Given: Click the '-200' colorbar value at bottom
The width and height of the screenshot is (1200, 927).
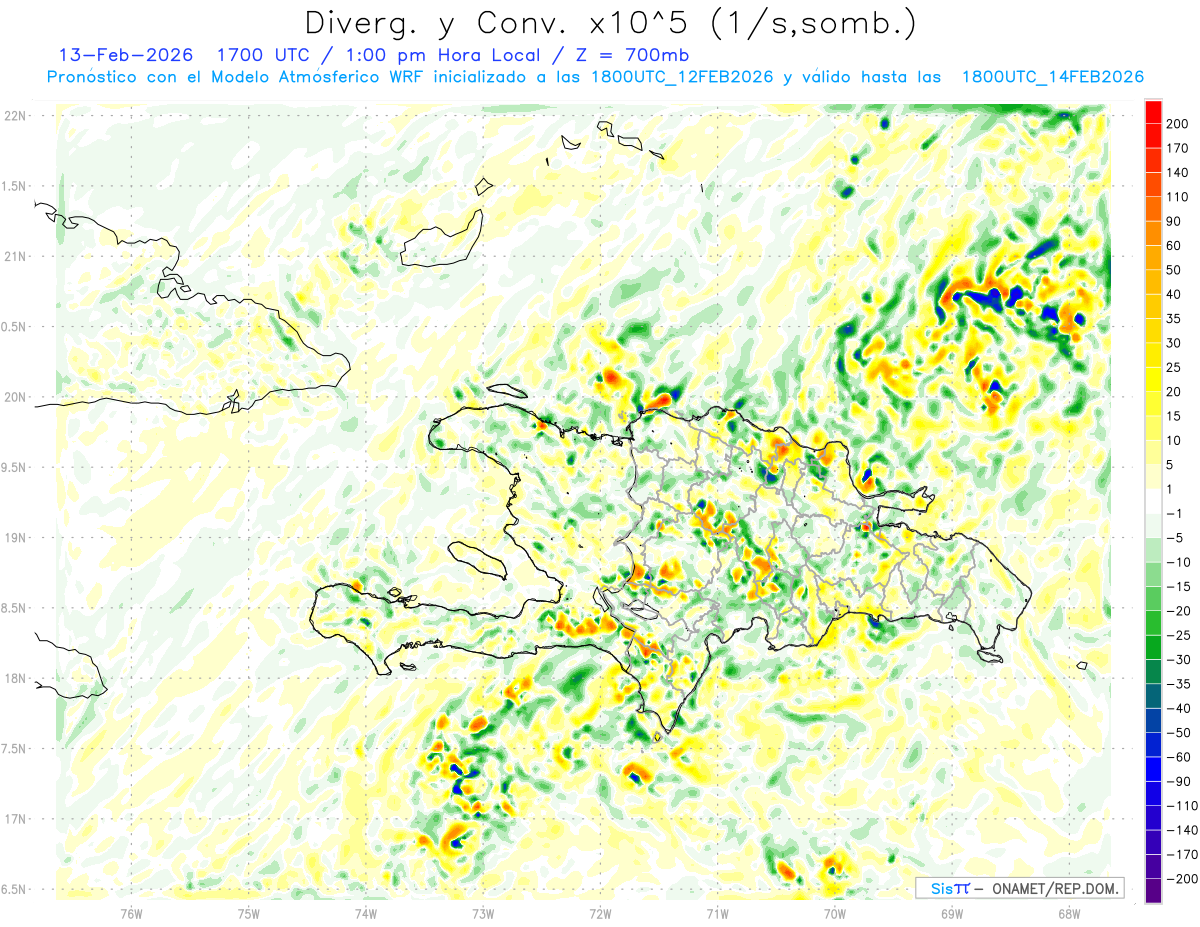Looking at the screenshot, I should tap(1184, 879).
